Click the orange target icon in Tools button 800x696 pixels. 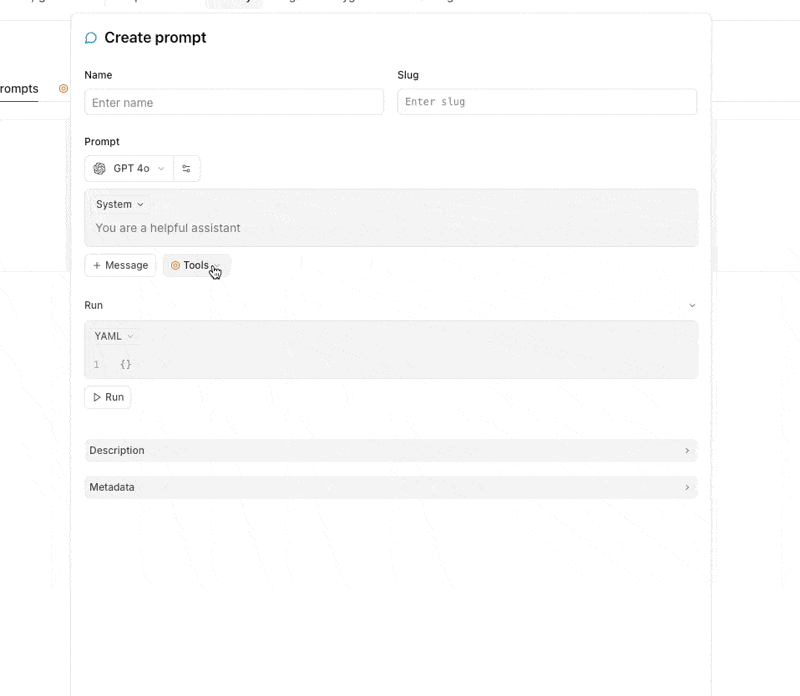[175, 265]
